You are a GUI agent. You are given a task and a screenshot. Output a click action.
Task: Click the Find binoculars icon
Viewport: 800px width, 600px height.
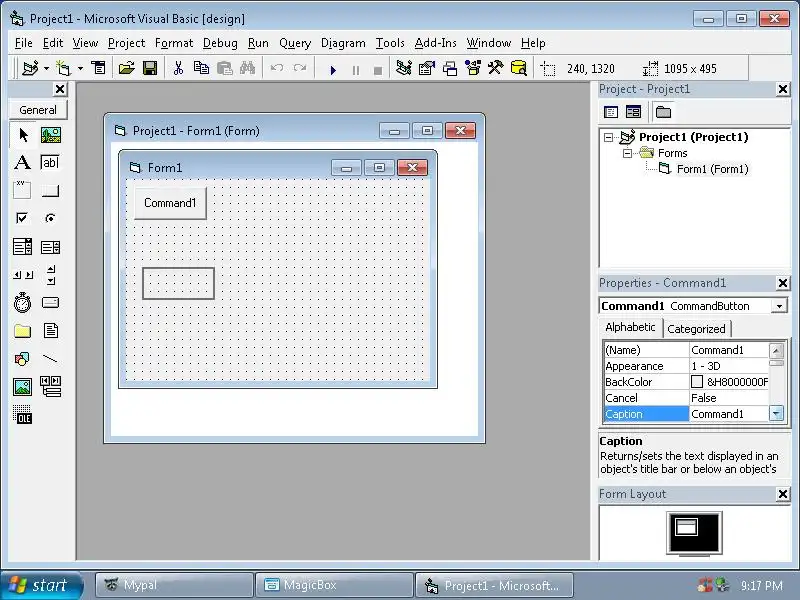247,68
